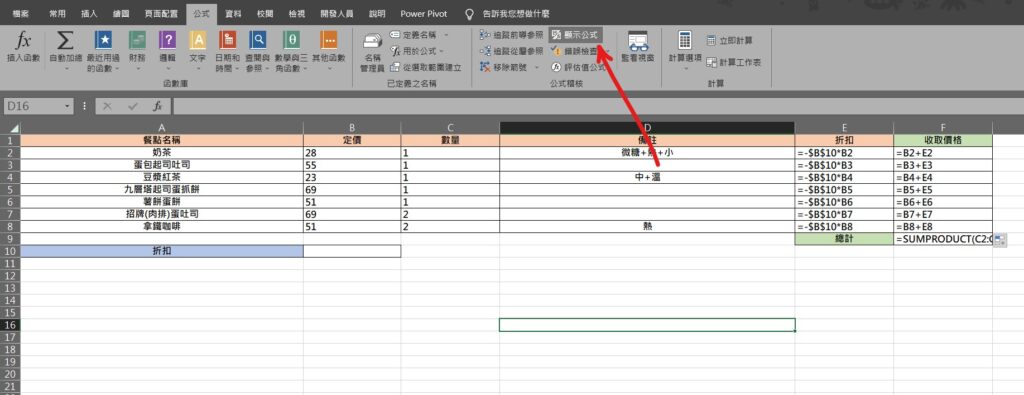Open More Functions (其他函數) icon
Viewport: 1024px width, 395px height.
(328, 40)
